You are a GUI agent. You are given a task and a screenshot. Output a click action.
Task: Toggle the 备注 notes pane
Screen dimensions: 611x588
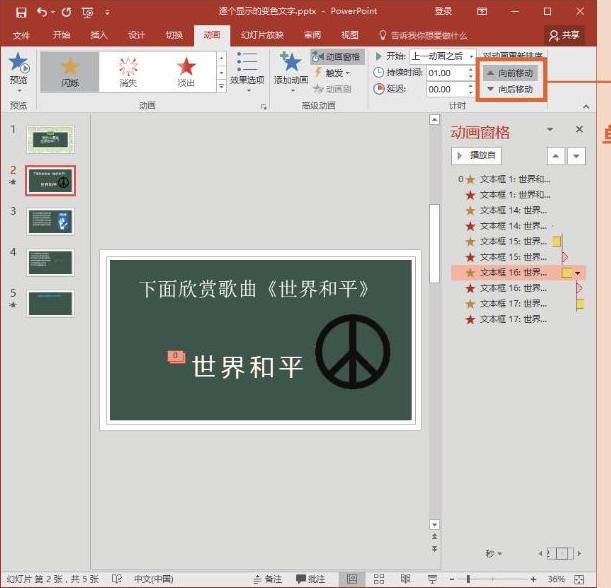pos(267,579)
